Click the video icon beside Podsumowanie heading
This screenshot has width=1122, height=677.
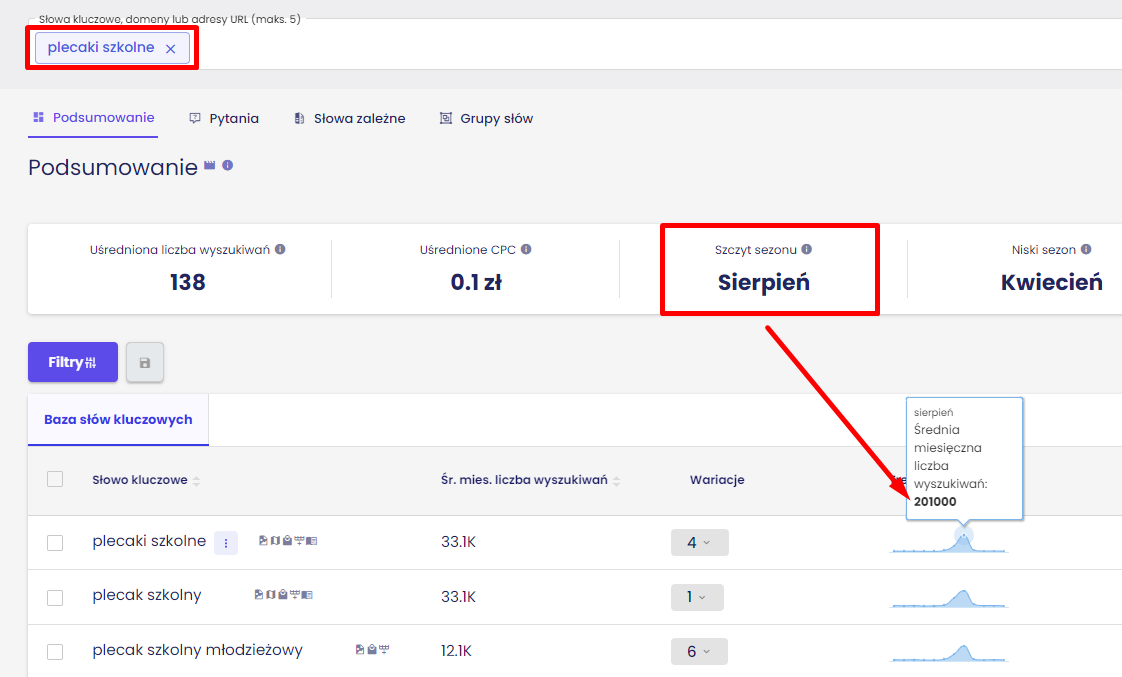(x=210, y=165)
